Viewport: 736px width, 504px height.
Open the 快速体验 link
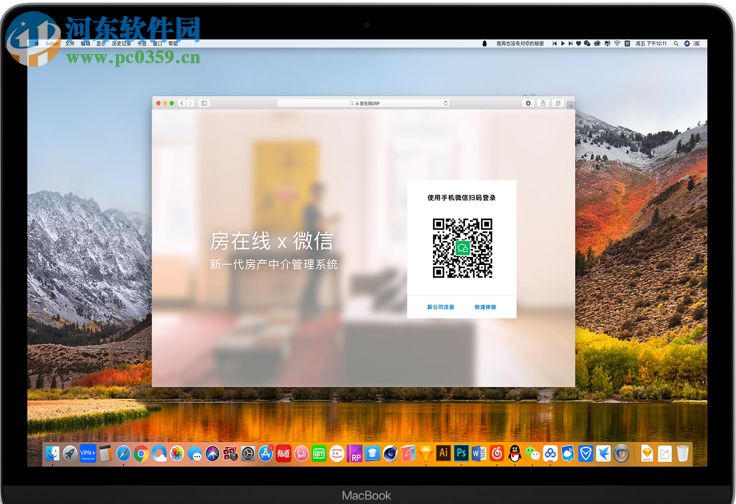point(485,307)
